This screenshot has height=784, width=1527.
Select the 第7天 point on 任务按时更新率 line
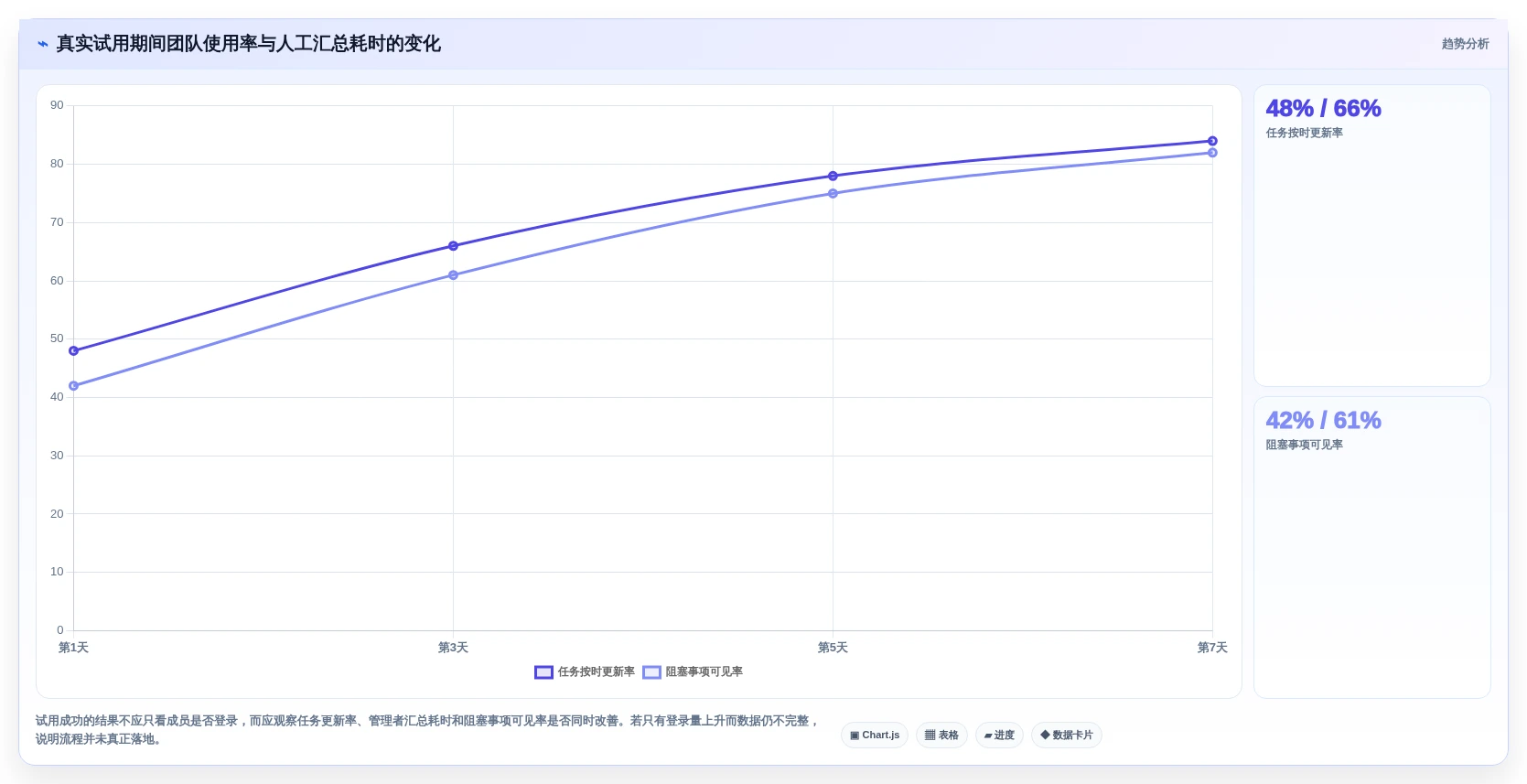1212,141
